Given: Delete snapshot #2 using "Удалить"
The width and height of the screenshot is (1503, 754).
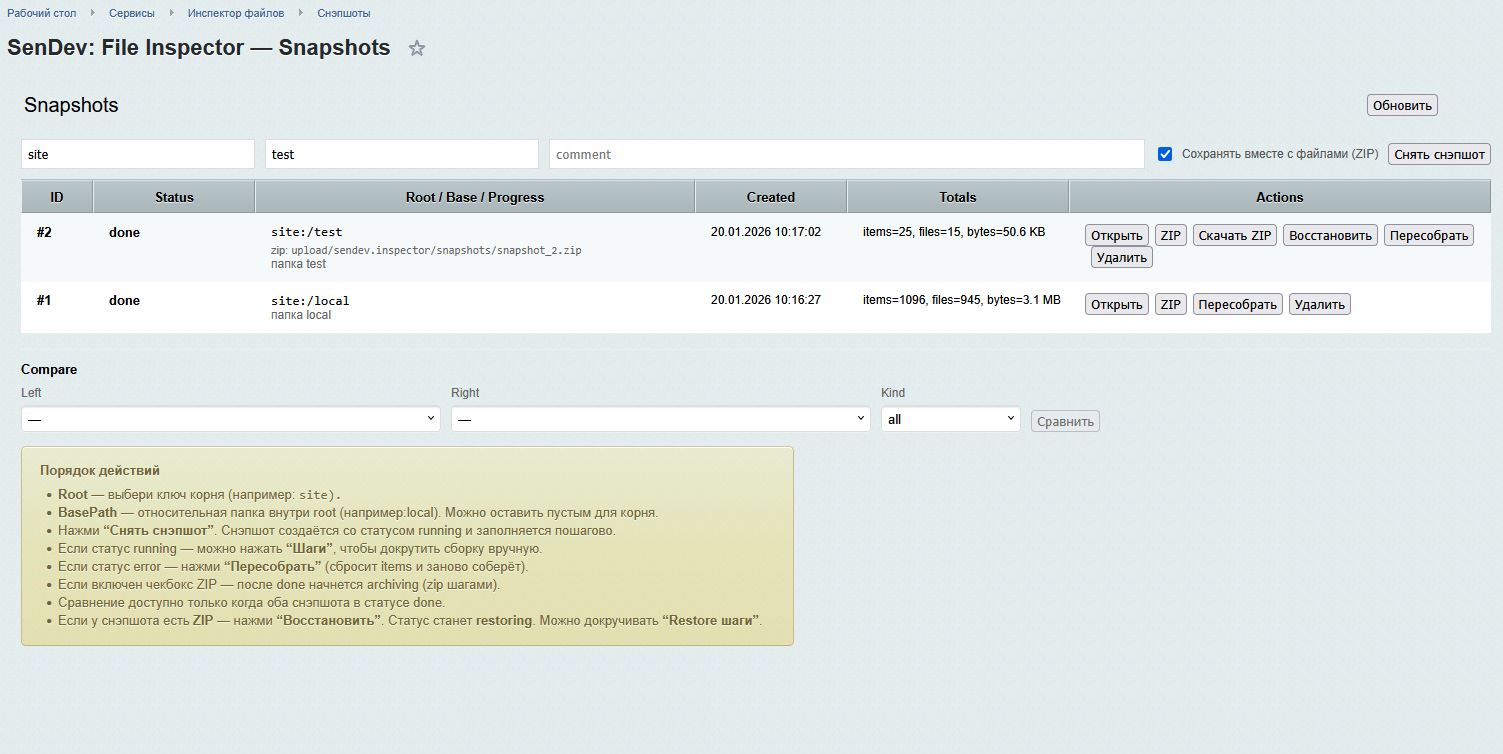Looking at the screenshot, I should point(1122,257).
